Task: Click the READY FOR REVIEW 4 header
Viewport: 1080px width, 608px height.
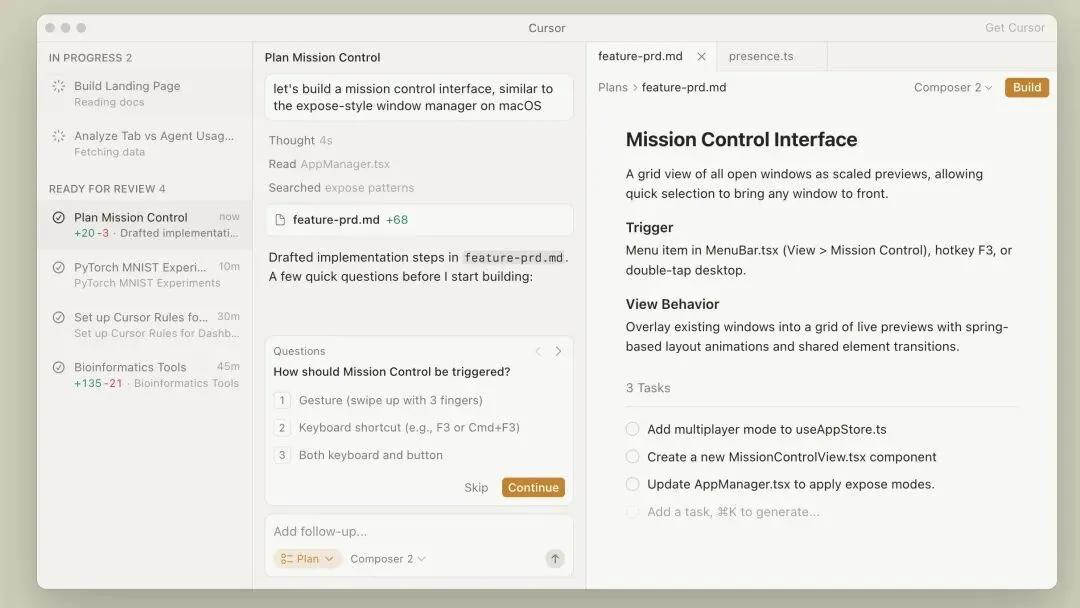Action: (107, 189)
